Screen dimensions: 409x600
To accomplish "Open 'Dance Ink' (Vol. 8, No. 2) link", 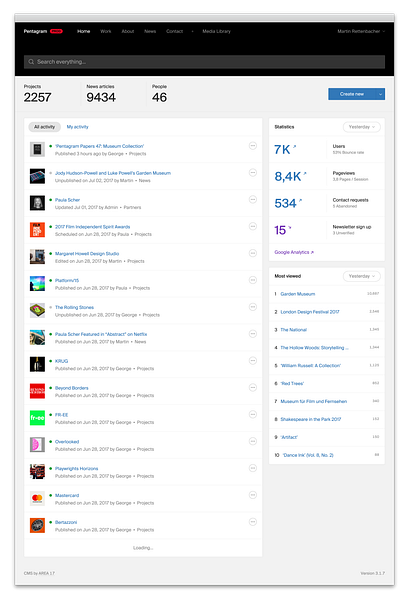I will click(x=308, y=455).
